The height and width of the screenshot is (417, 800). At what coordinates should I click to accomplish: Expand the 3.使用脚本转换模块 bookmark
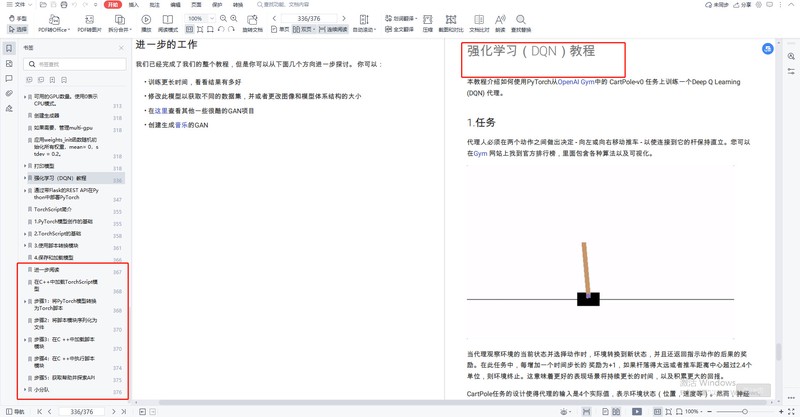[25, 246]
